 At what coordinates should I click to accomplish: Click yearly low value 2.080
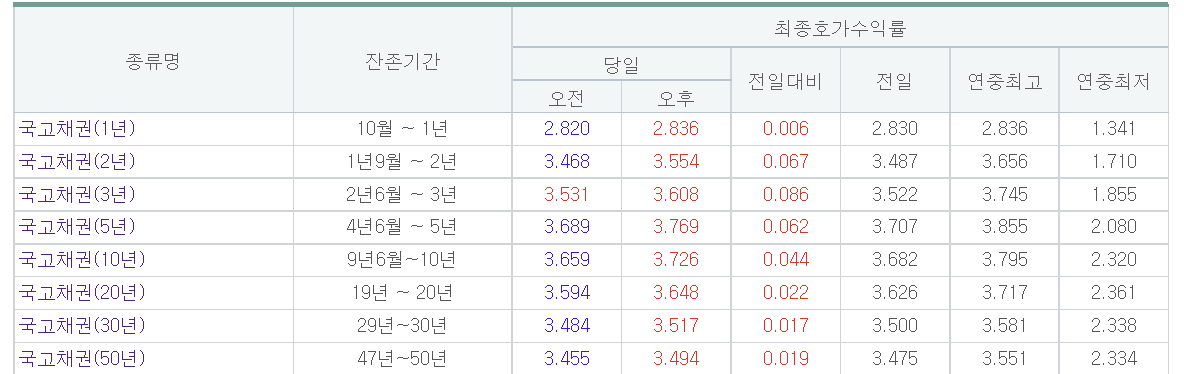tap(1114, 227)
